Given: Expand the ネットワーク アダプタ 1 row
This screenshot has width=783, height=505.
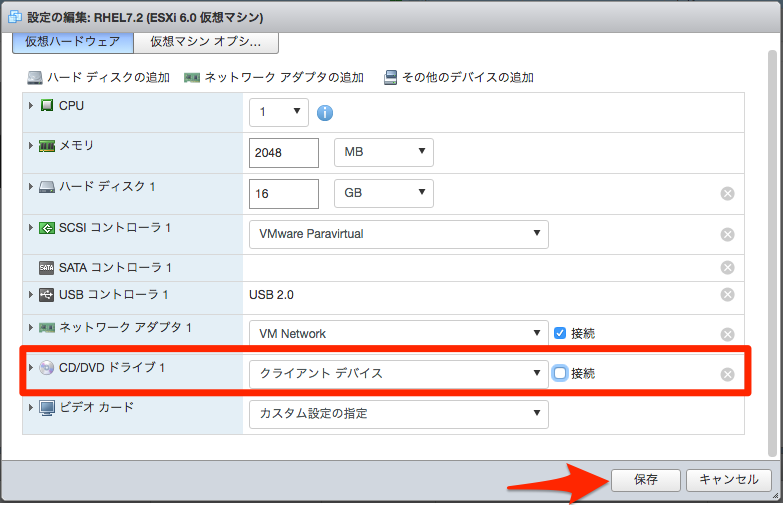Looking at the screenshot, I should 30,328.
